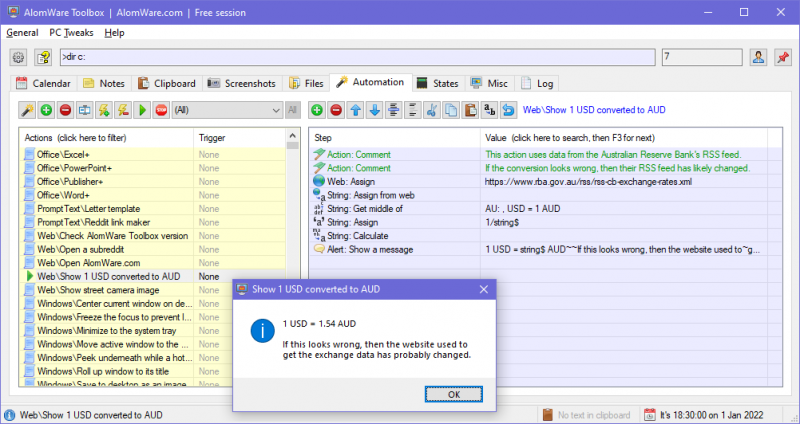
Task: Close the USD to AUD dialog
Action: [x=484, y=289]
